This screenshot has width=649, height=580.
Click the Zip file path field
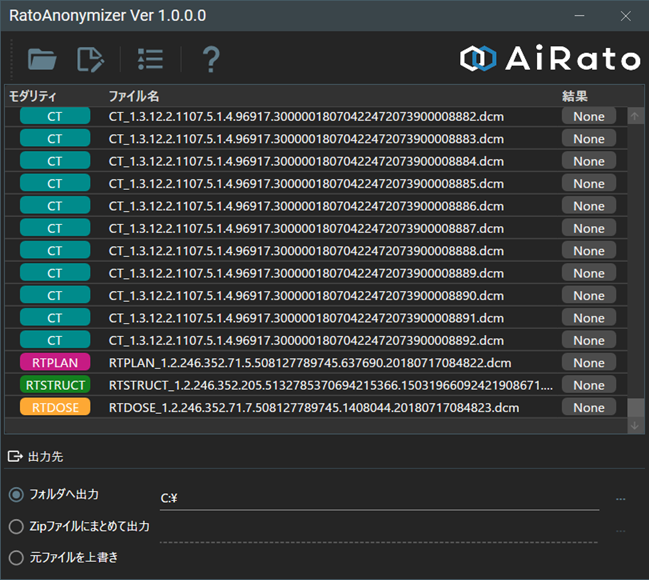(x=379, y=531)
